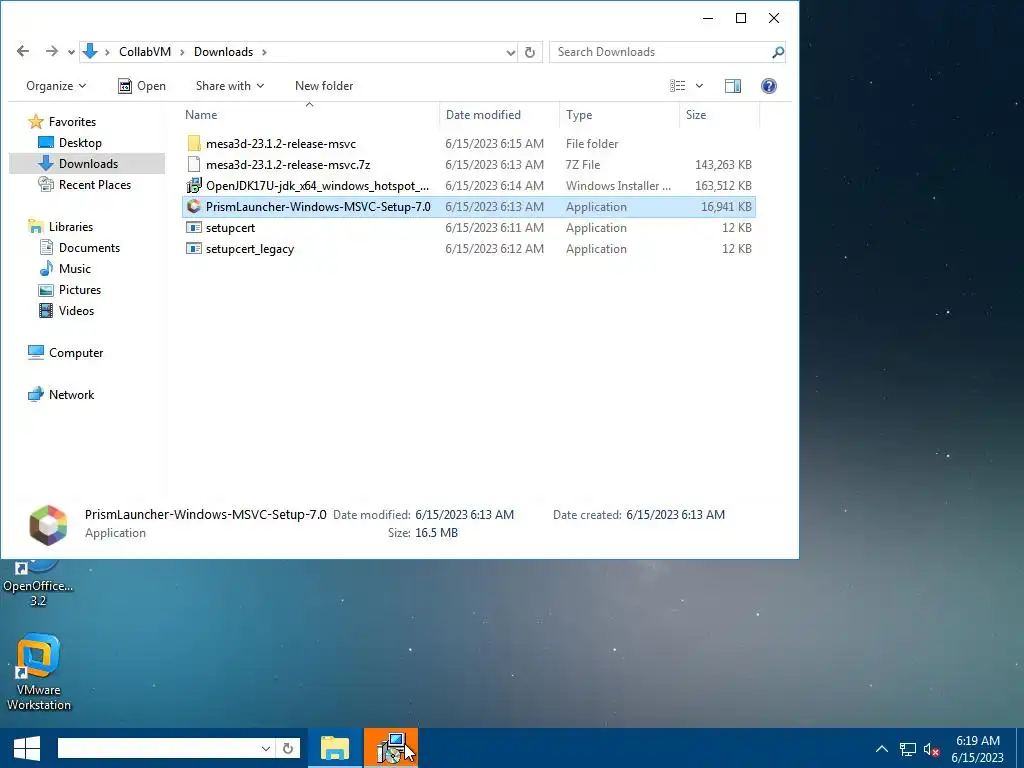The image size is (1024, 768).
Task: Open the muted volume tray icon
Action: [x=931, y=750]
